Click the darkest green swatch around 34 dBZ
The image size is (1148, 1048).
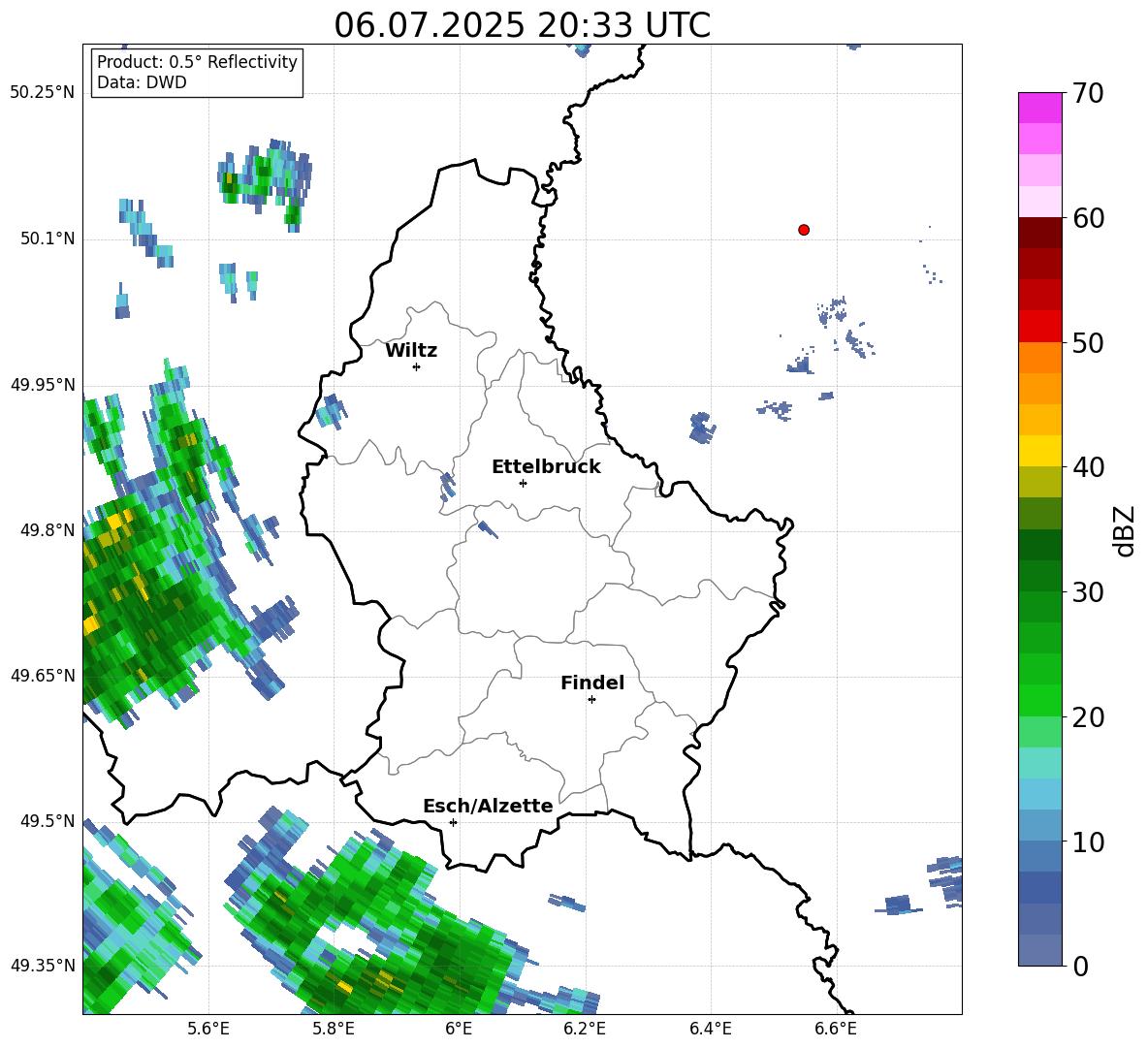[x=1039, y=545]
